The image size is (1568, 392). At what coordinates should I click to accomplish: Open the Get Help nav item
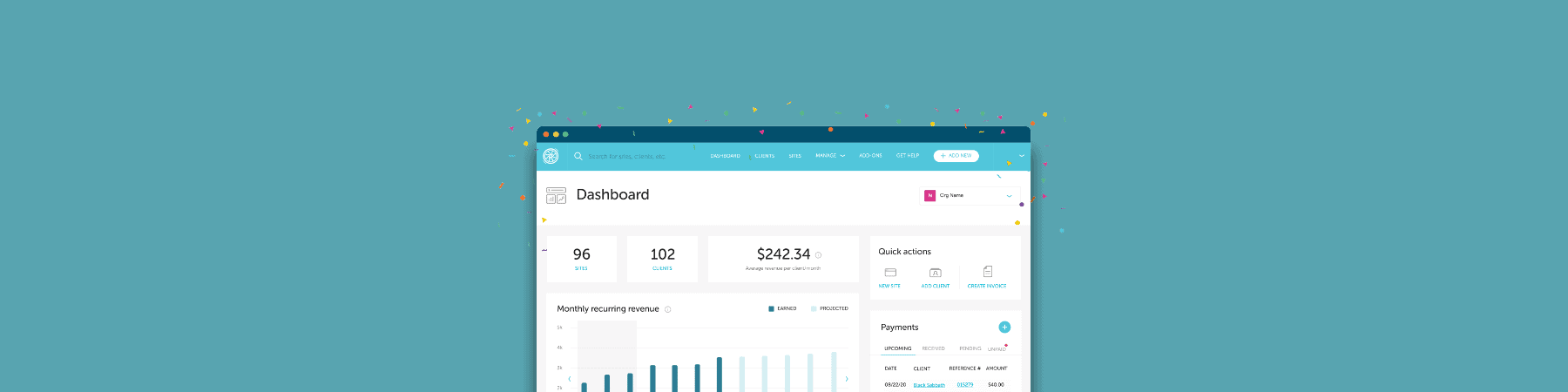[x=908, y=156]
